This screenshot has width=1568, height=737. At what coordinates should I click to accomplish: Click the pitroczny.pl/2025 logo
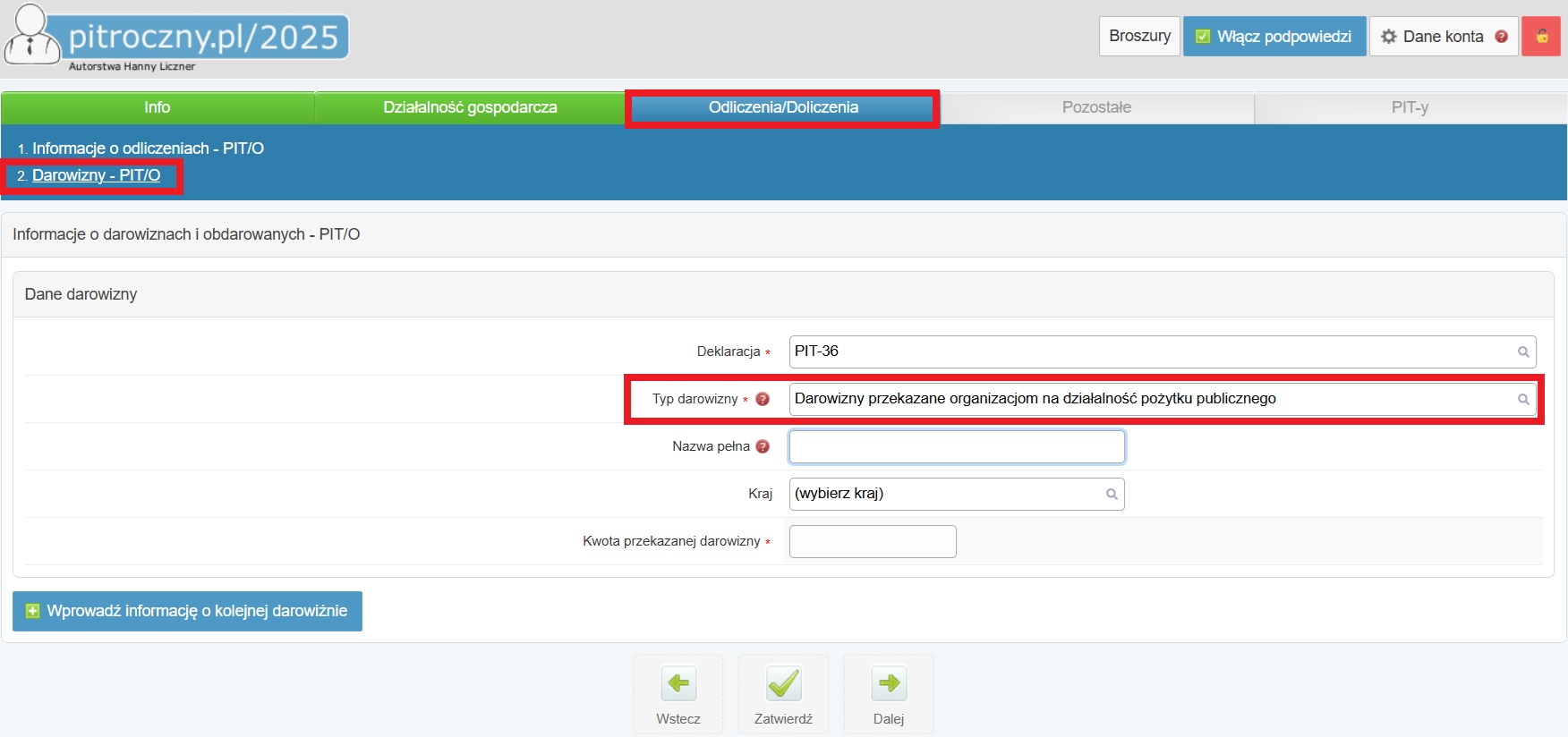click(x=177, y=38)
